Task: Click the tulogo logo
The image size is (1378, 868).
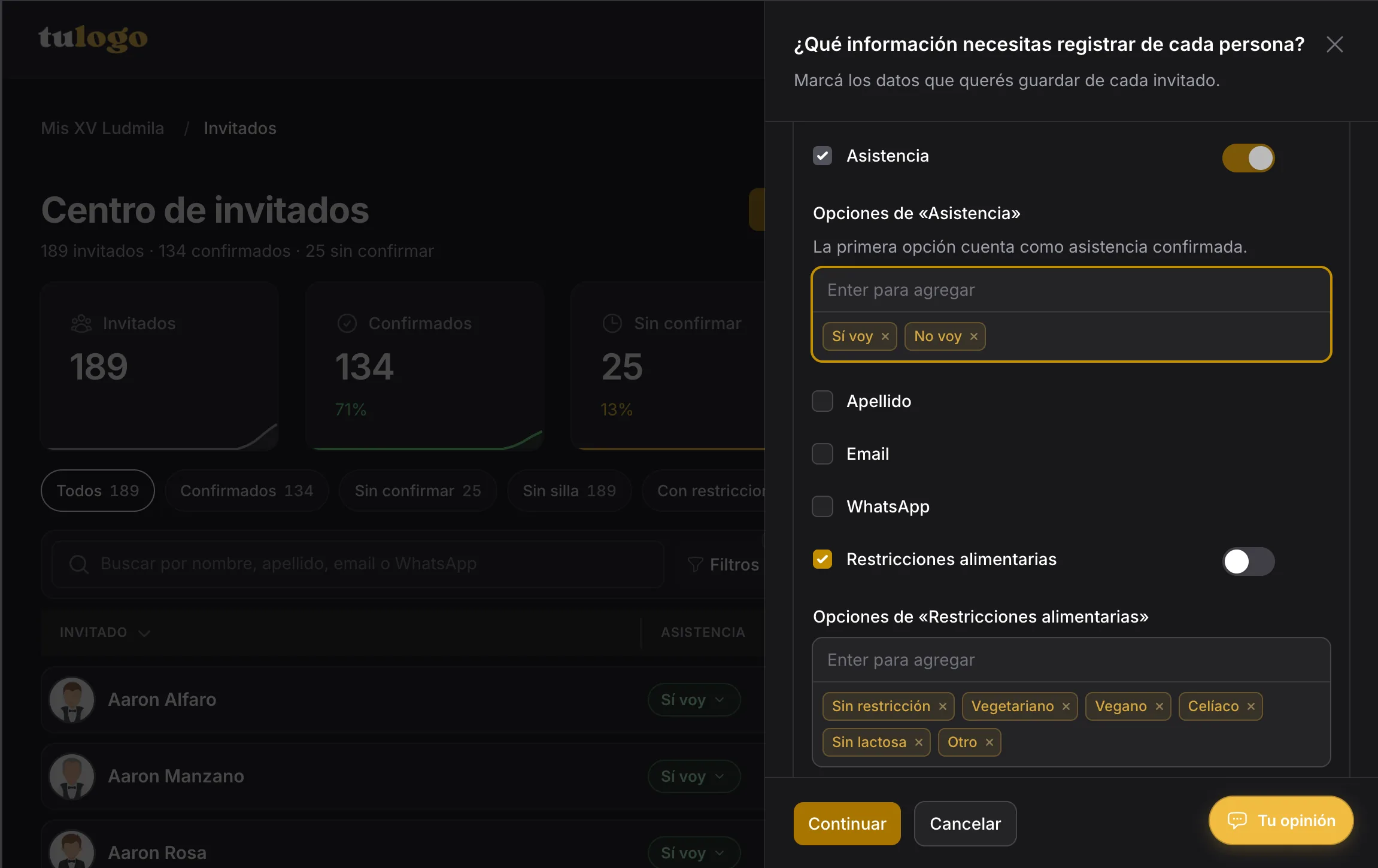Action: (93, 39)
